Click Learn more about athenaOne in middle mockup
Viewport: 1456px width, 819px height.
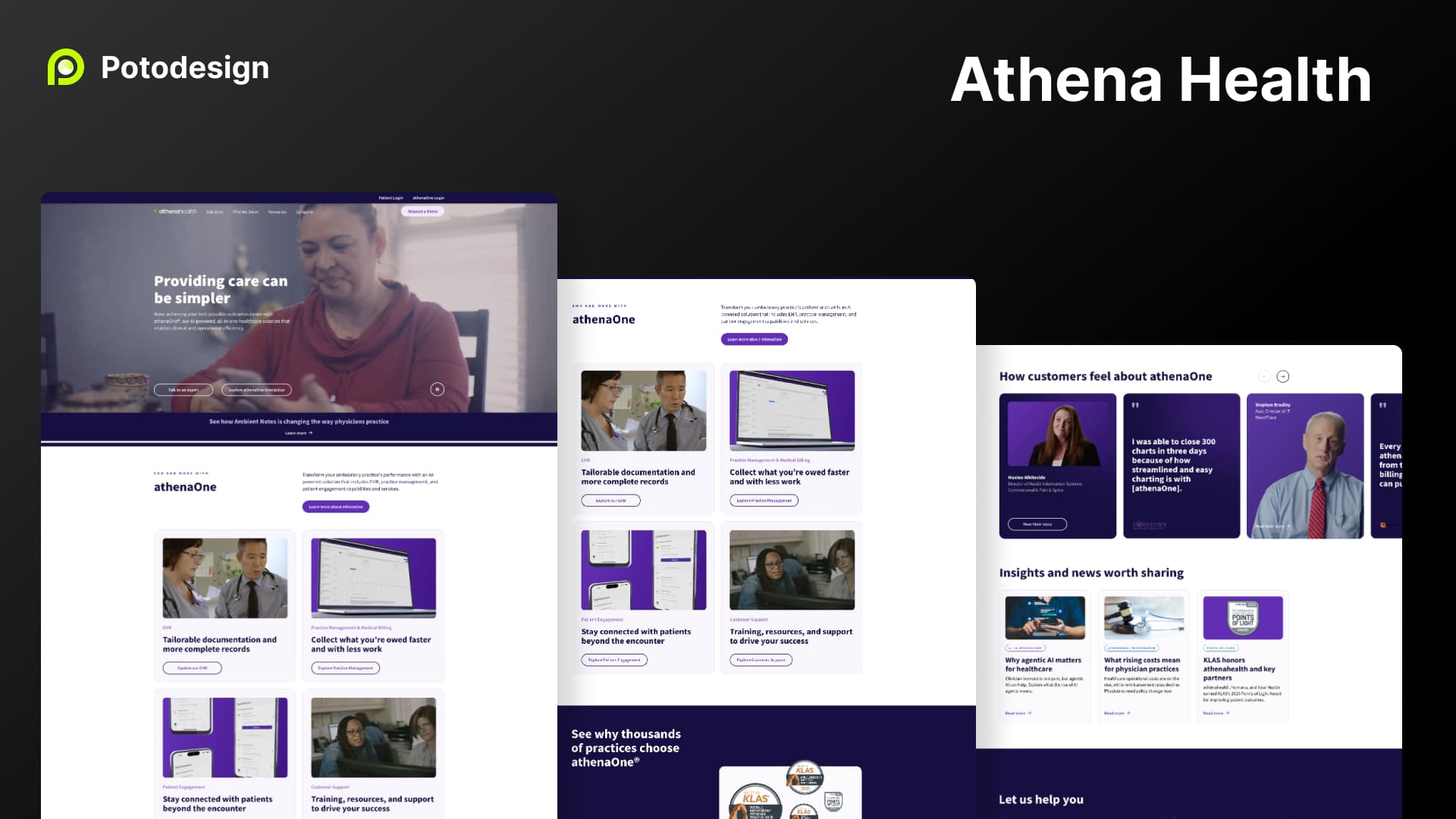[x=755, y=339]
